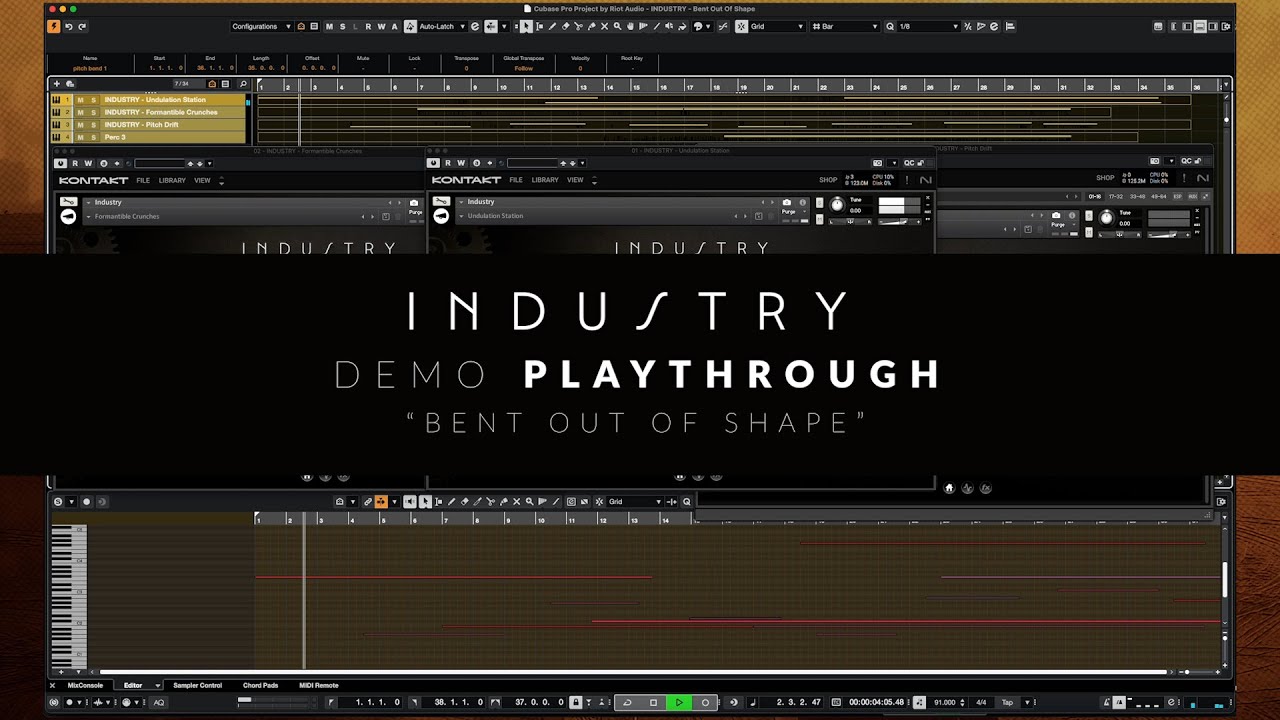Select the Glue tool in top toolbar
The width and height of the screenshot is (1280, 720).
591,26
